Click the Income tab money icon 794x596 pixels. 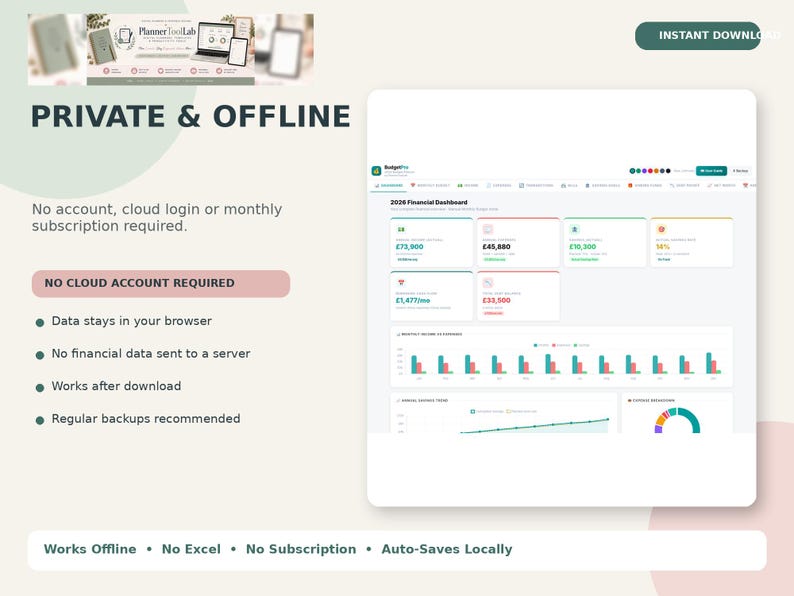[x=460, y=185]
